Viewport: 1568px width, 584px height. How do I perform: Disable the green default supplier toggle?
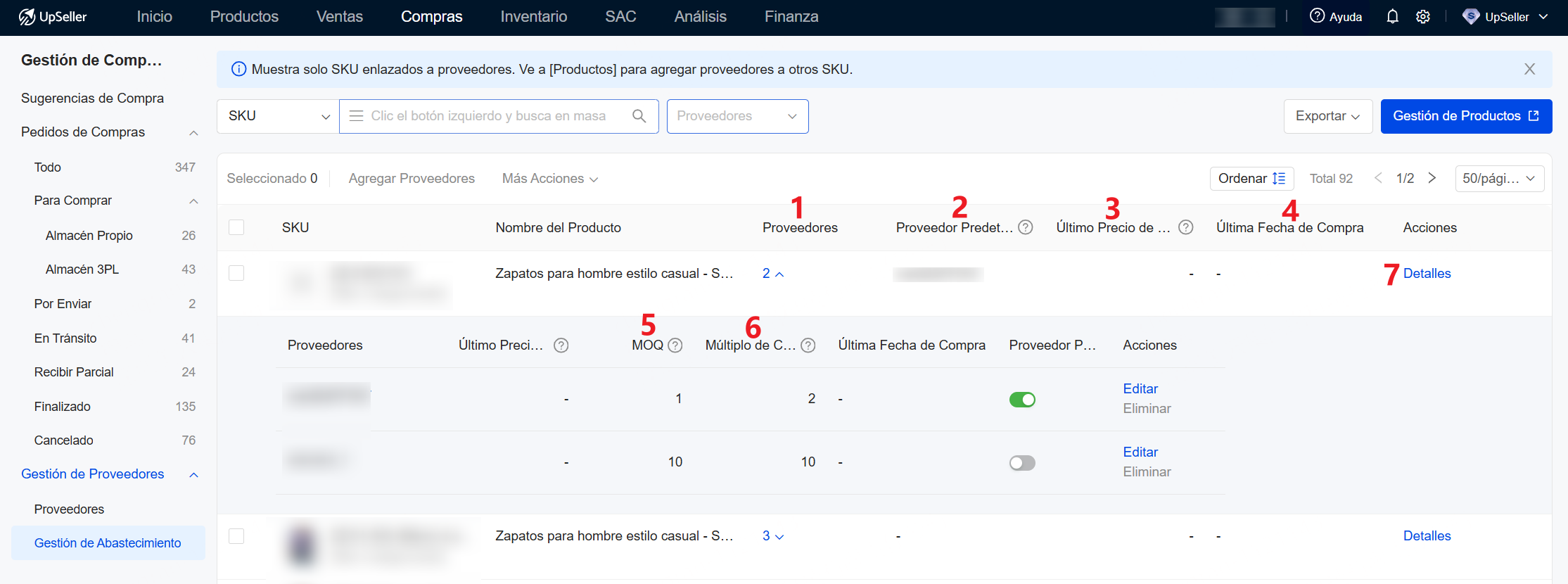coord(1022,400)
